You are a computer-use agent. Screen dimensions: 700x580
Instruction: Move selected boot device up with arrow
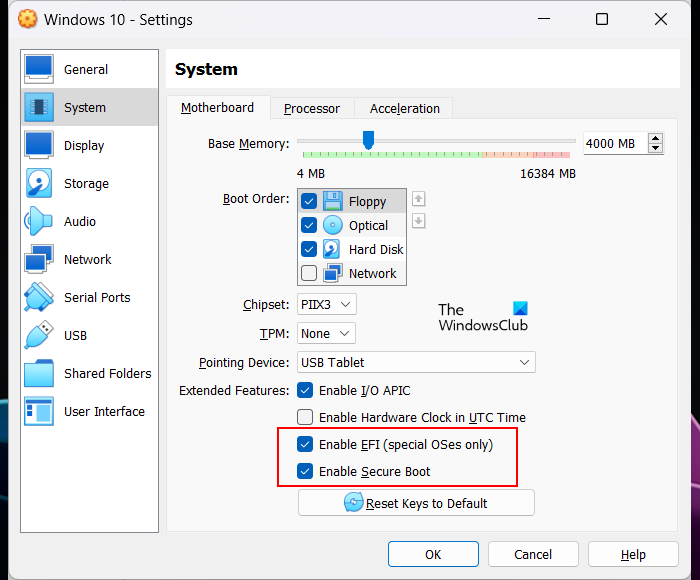(x=418, y=199)
